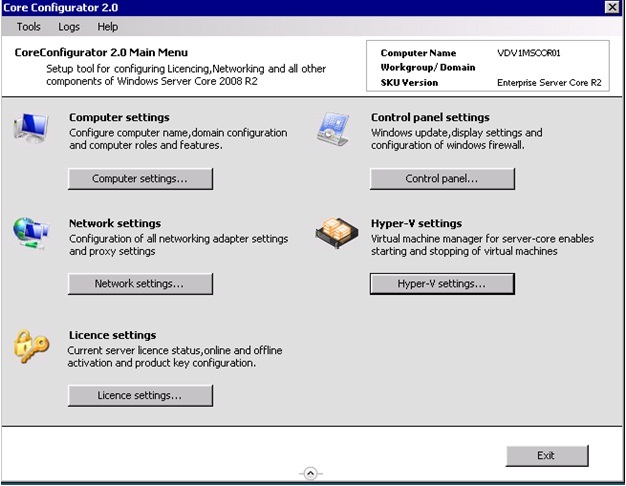Click the Control panel settings section heading
Image resolution: width=626 pixels, height=486 pixels.
(x=430, y=117)
